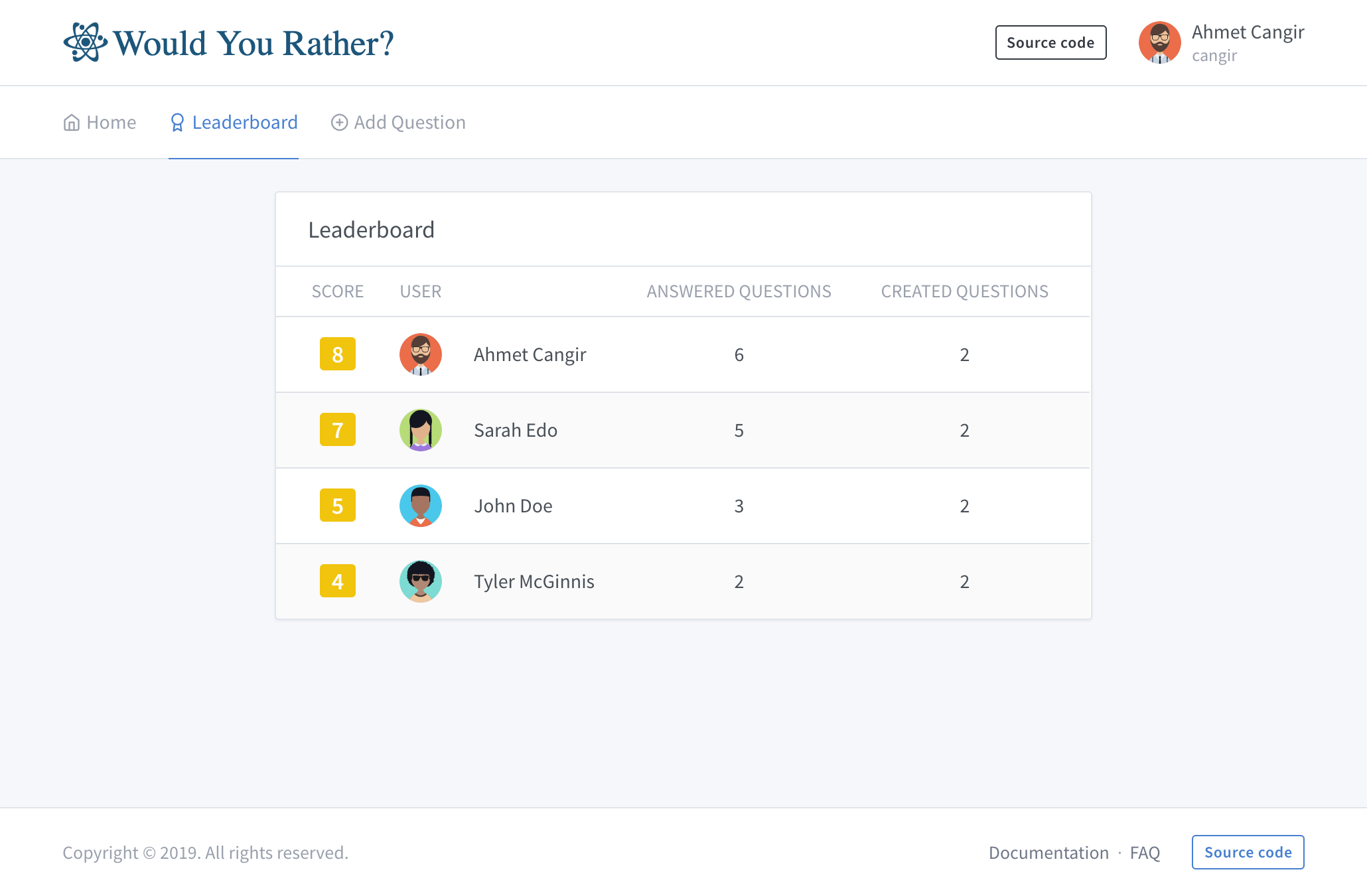
Task: Select the Leaderboard tab label
Action: point(245,123)
